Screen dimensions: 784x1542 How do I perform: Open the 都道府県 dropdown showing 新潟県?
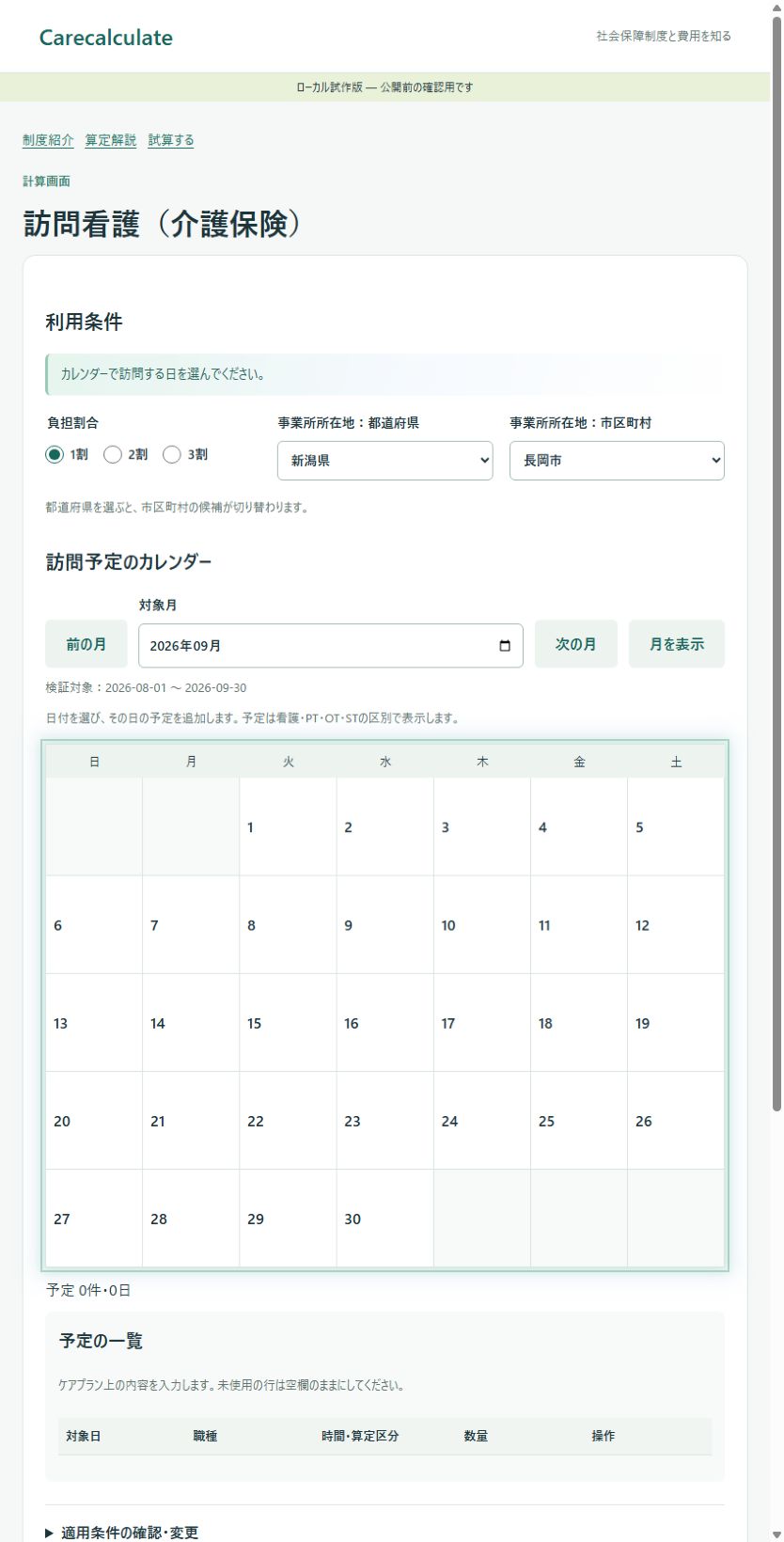pos(384,461)
